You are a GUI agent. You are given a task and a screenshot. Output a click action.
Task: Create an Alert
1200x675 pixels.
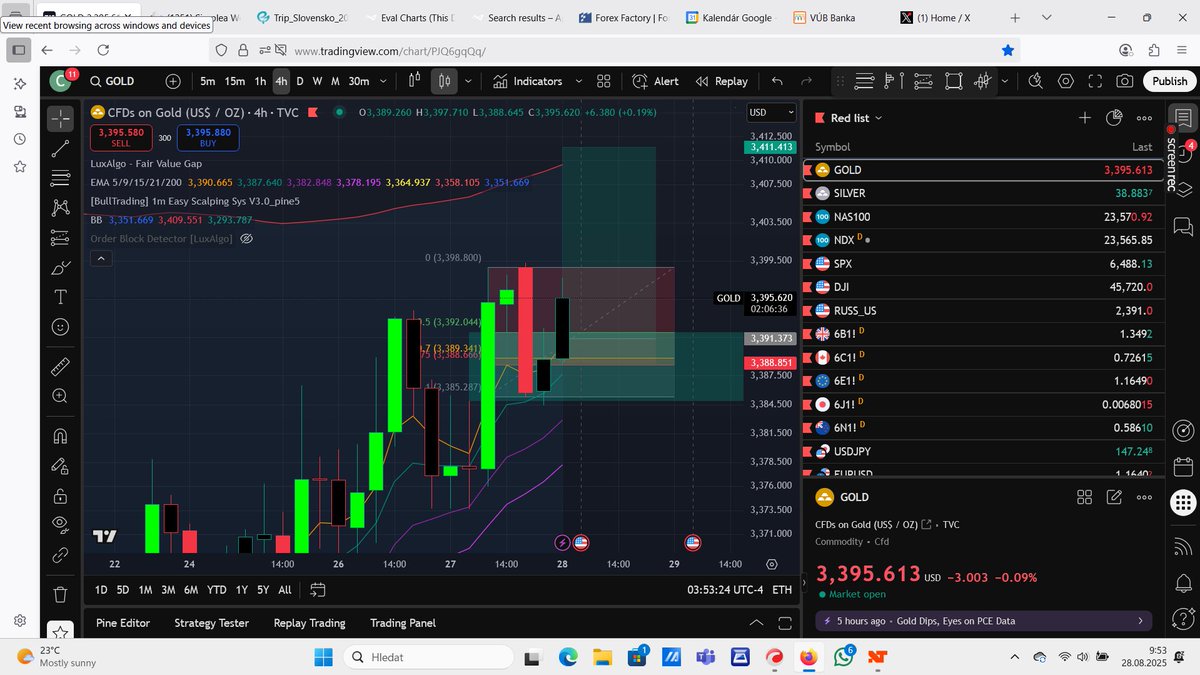656,82
